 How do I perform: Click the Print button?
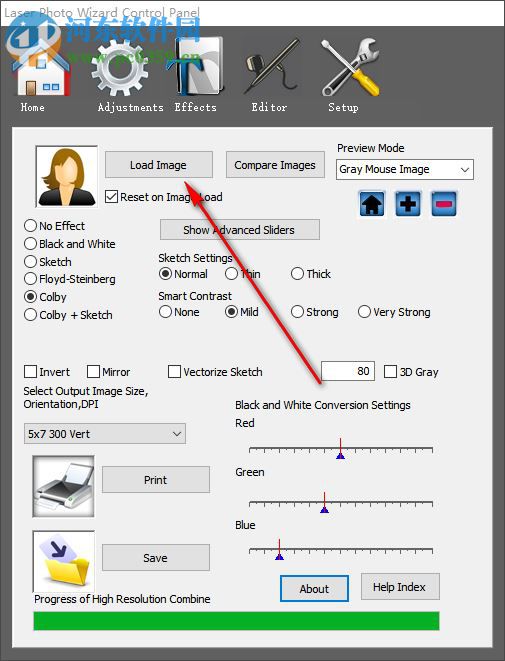[x=156, y=480]
